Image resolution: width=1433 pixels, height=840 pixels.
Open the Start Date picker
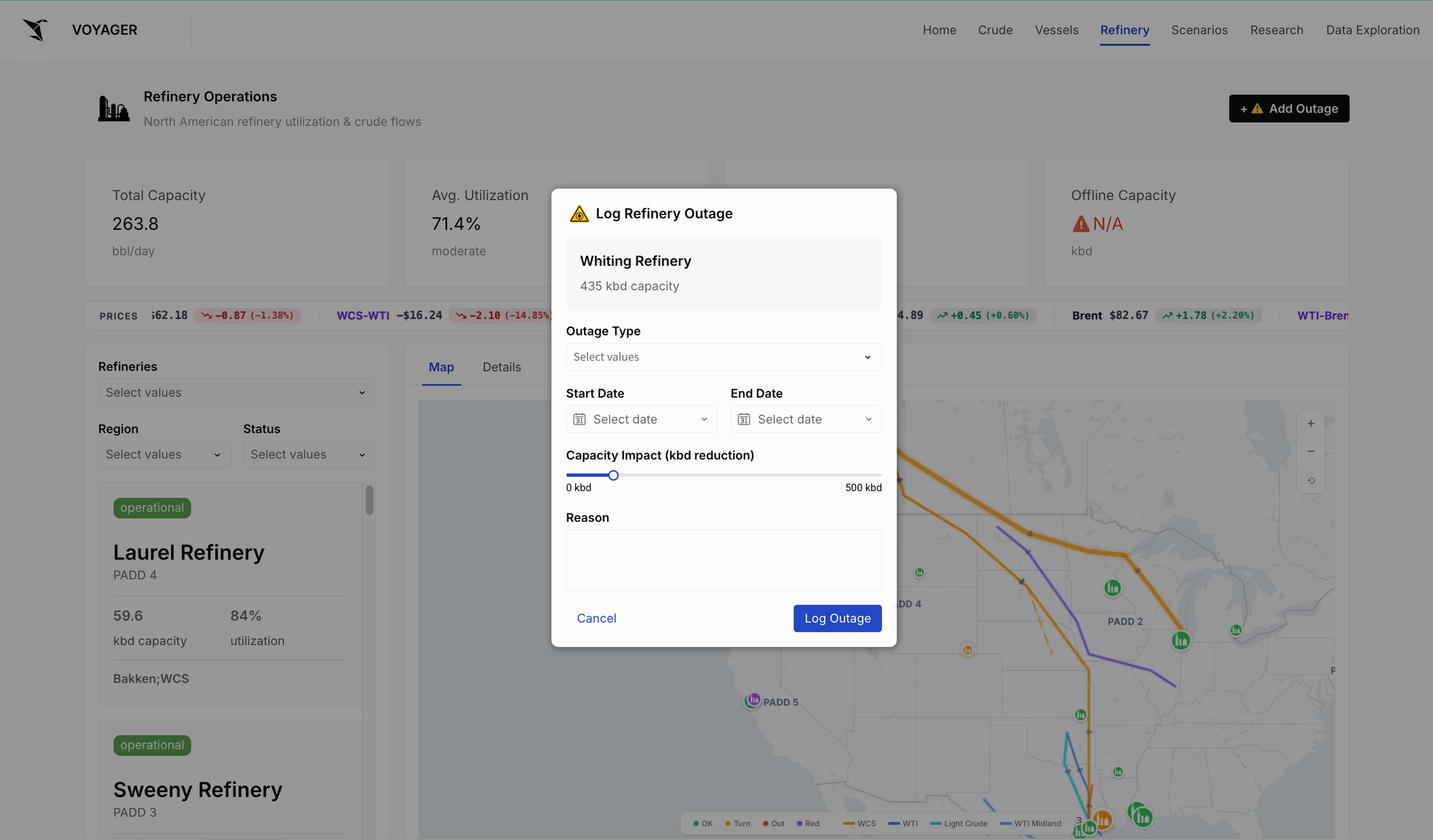641,419
